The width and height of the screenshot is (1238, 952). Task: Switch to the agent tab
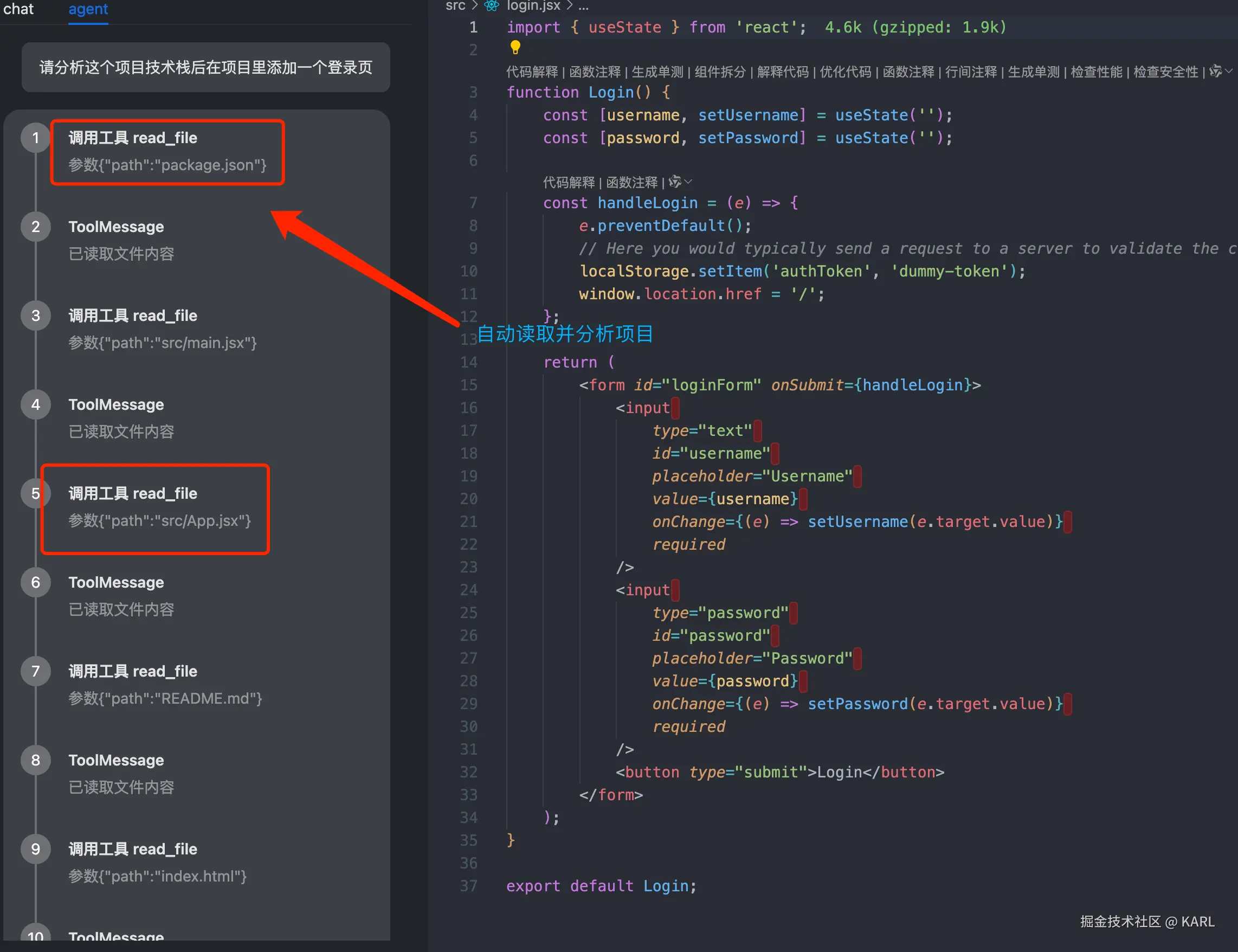click(88, 9)
